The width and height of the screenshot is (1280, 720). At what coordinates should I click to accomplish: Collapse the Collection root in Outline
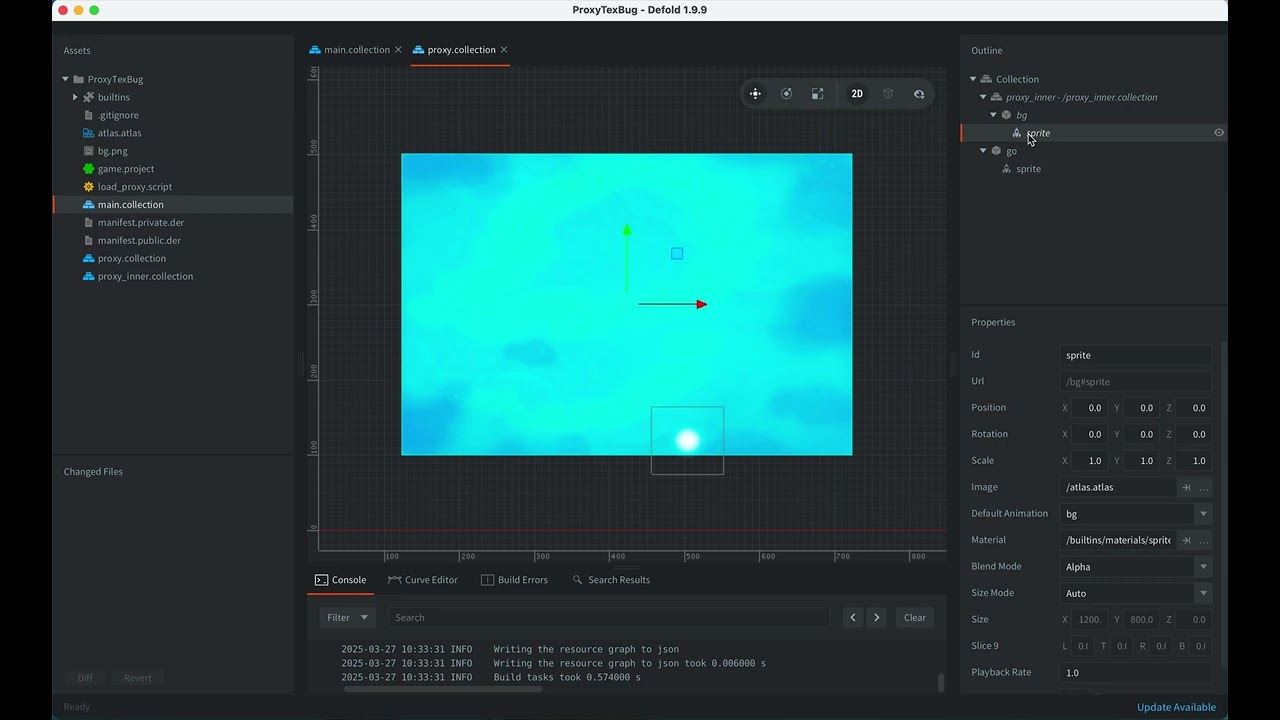click(x=973, y=79)
